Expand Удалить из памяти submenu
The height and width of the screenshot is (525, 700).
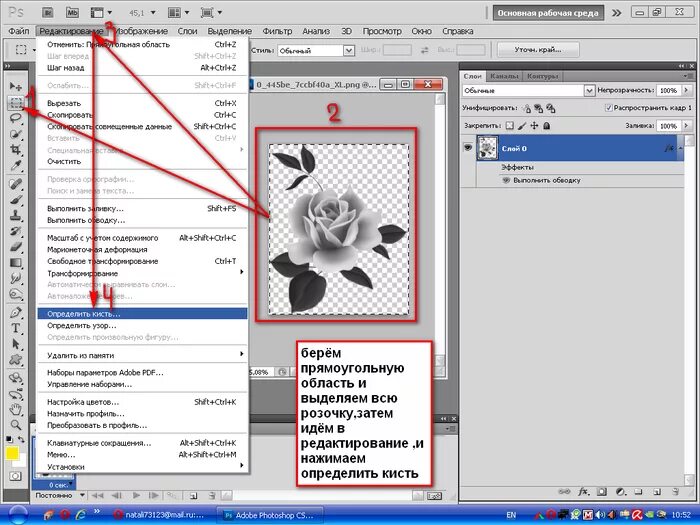[x=142, y=355]
